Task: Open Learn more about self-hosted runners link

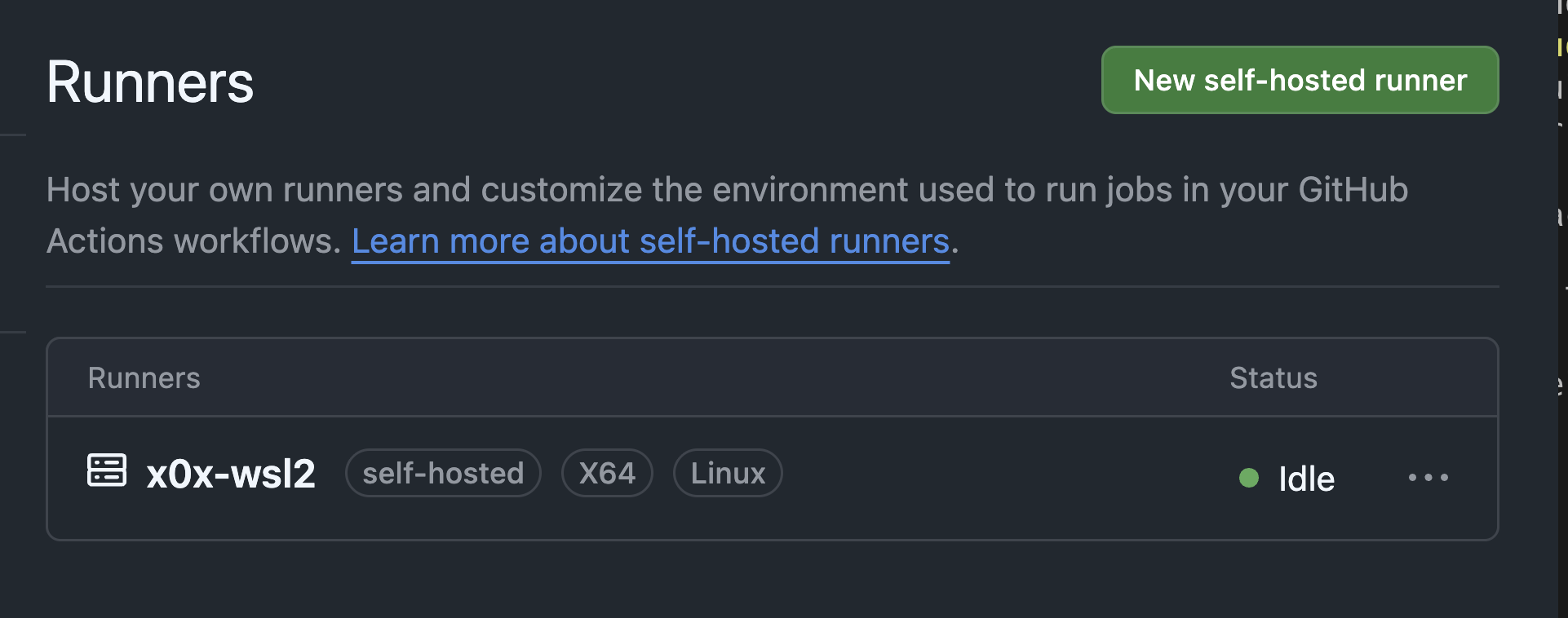Action: pos(650,241)
